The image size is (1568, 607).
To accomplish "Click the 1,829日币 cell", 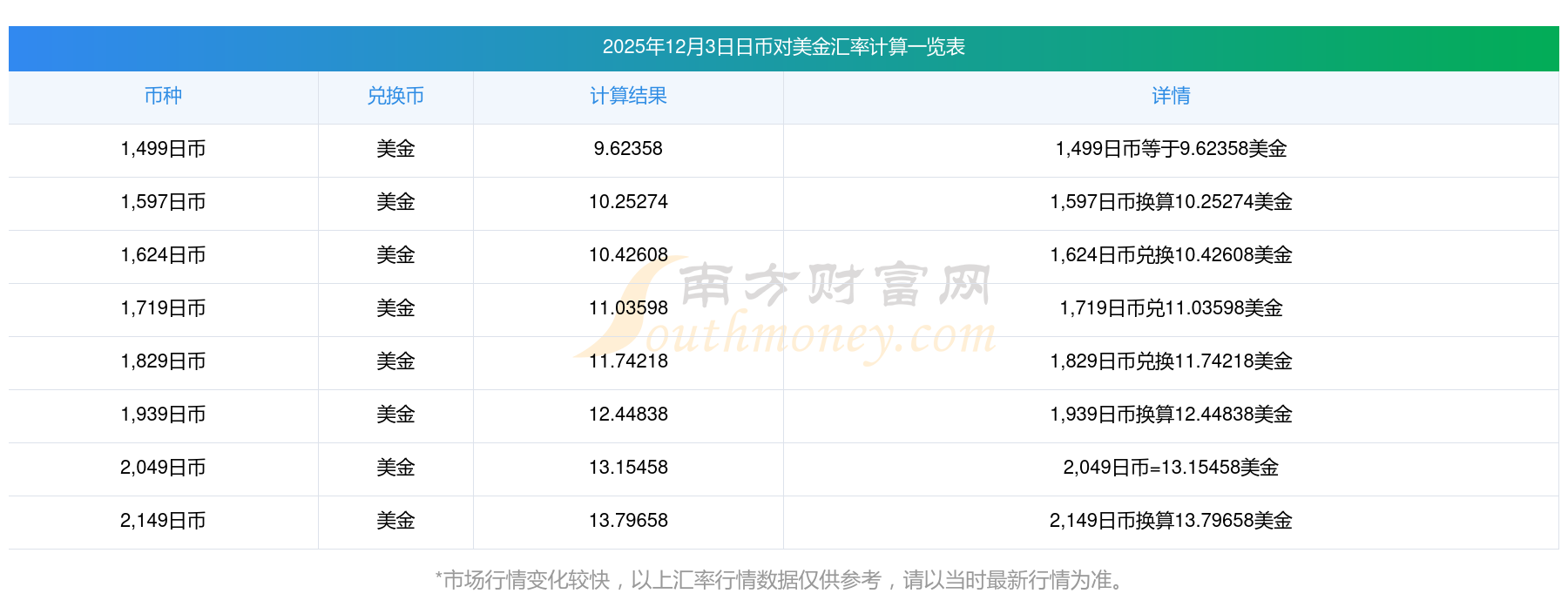I will [163, 361].
